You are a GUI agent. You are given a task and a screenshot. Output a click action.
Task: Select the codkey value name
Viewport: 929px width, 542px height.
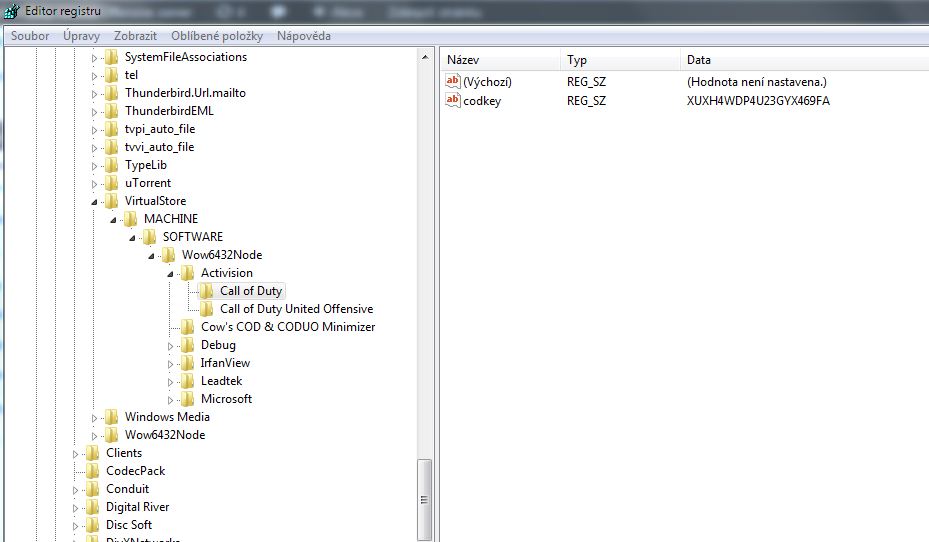(482, 101)
